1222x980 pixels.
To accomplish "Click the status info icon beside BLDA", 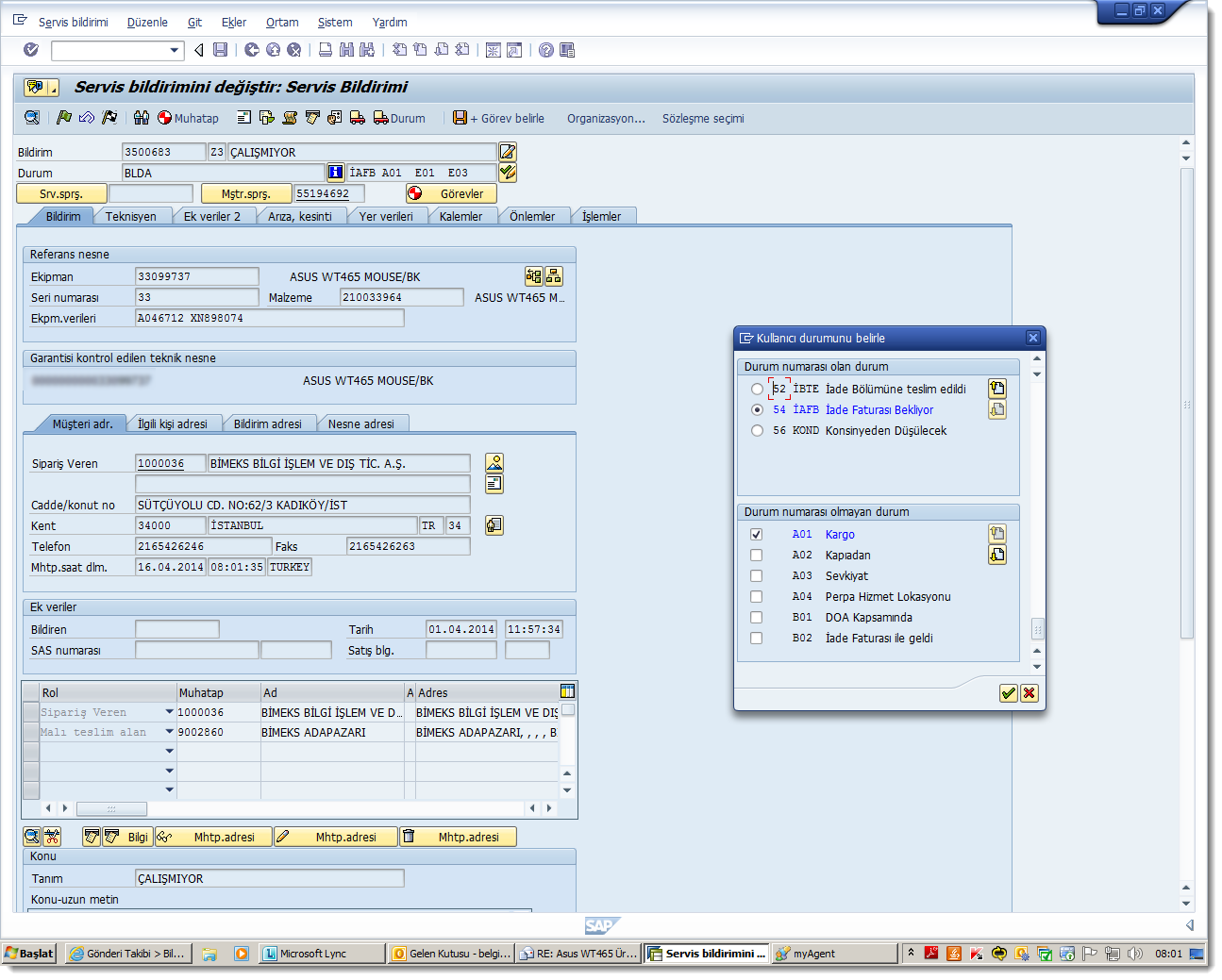I will coord(336,173).
